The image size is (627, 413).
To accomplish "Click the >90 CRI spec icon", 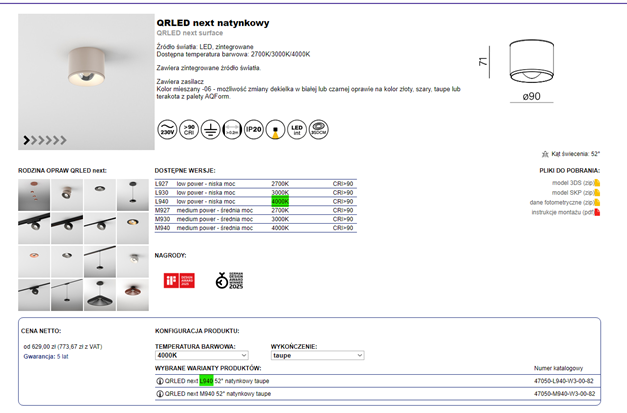I will coord(191,130).
